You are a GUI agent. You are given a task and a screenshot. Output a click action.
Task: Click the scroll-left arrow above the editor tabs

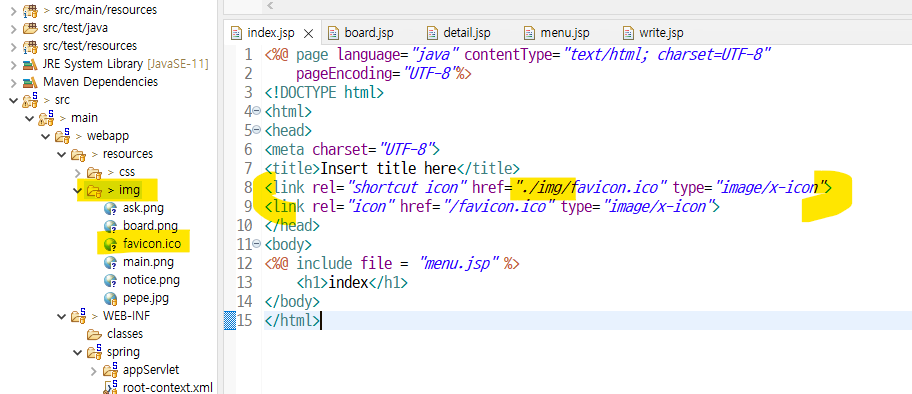270,6
